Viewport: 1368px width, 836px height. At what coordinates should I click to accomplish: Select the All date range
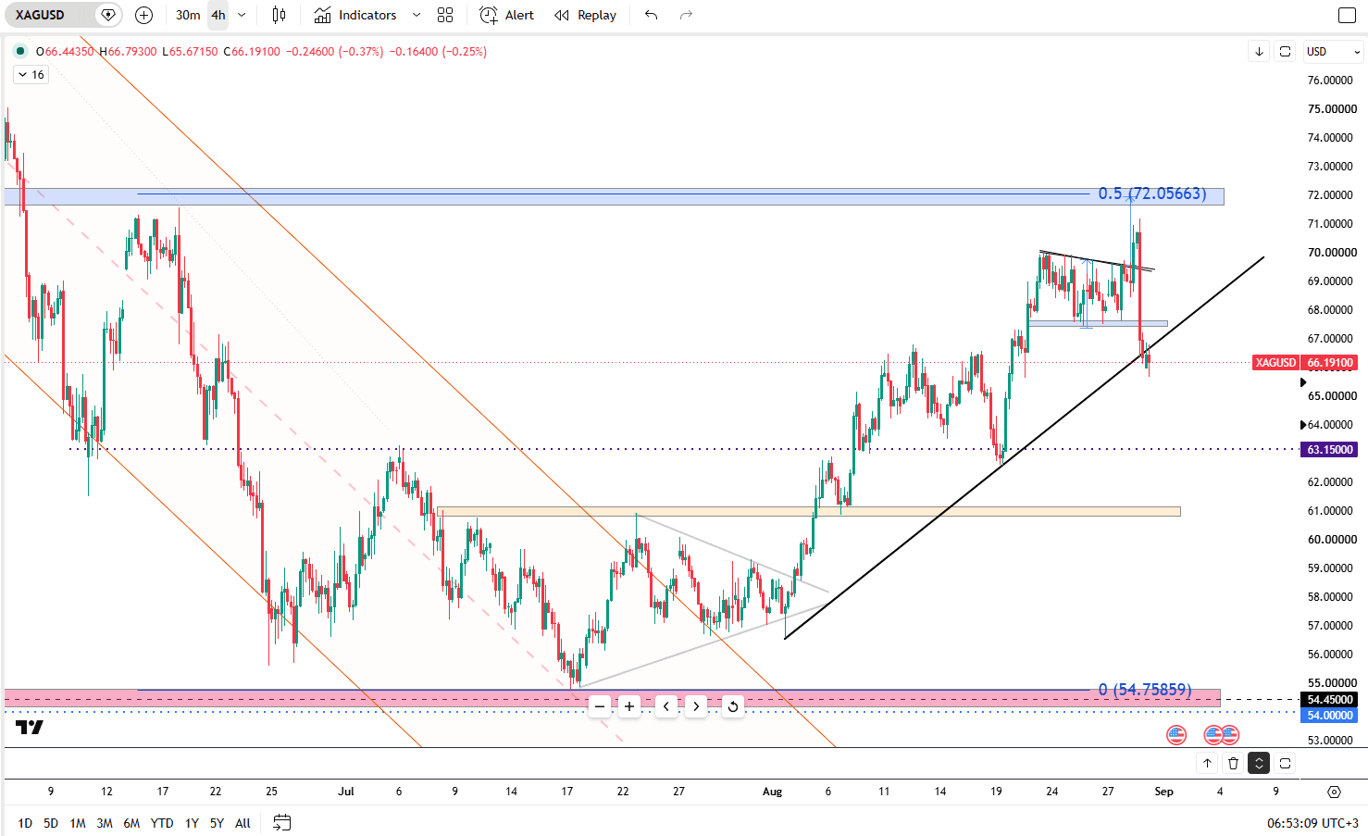tap(242, 823)
